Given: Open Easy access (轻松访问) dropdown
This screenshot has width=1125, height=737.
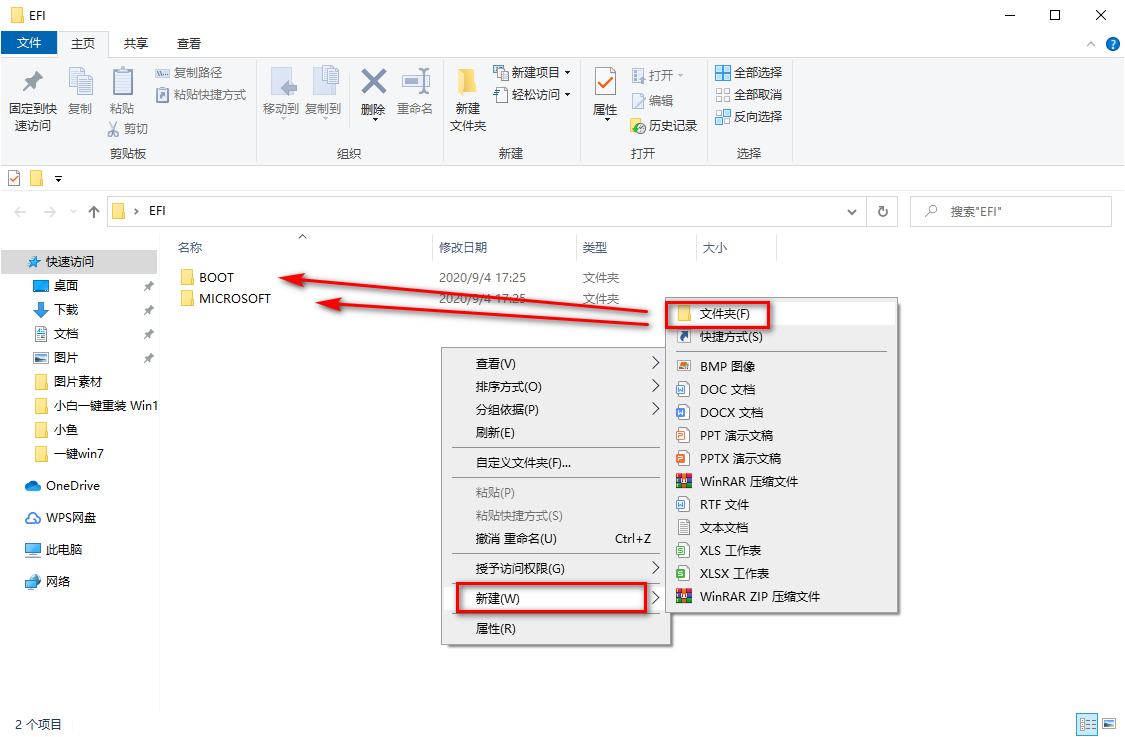Looking at the screenshot, I should [532, 95].
